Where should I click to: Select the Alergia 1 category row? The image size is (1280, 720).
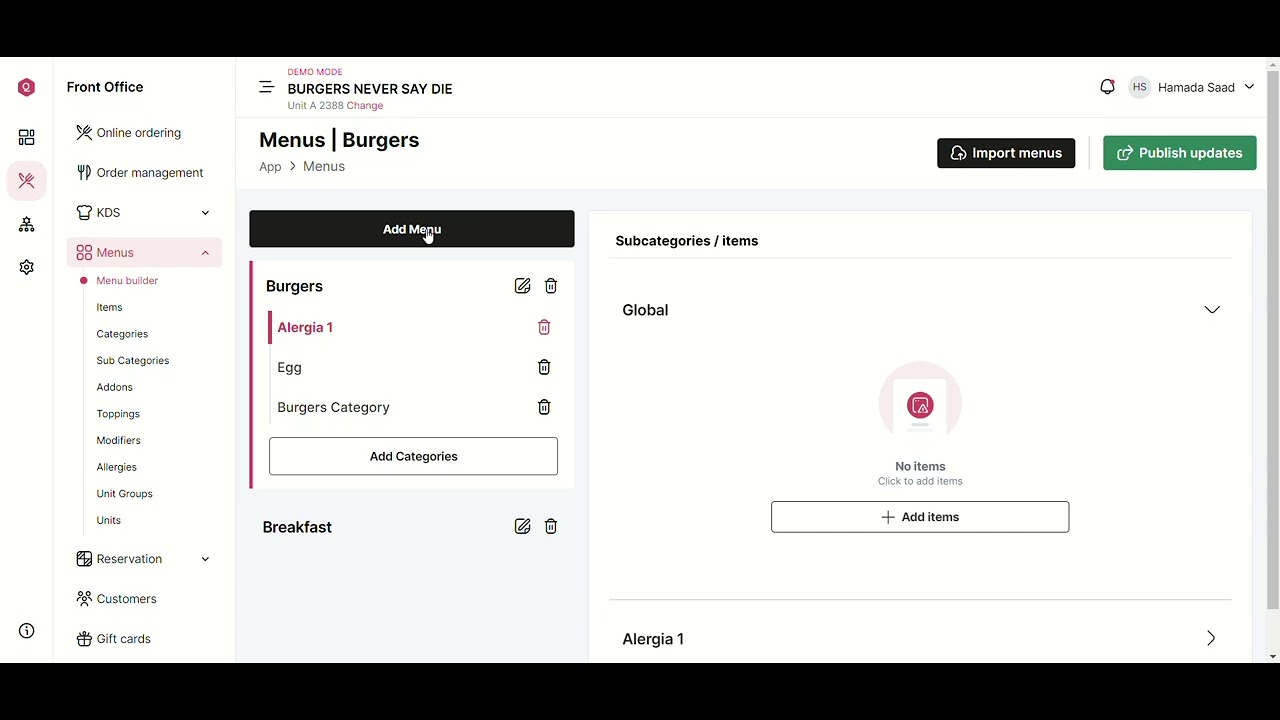(413, 327)
